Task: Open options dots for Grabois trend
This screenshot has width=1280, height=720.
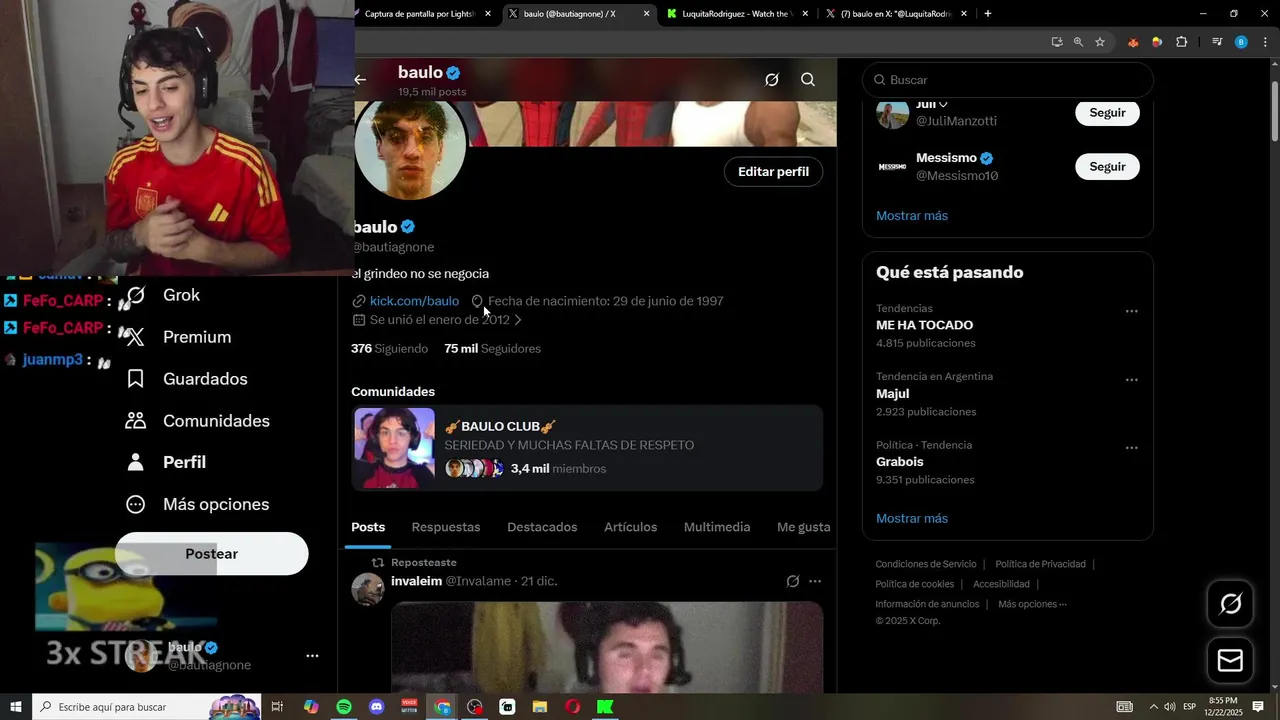Action: 1131,448
